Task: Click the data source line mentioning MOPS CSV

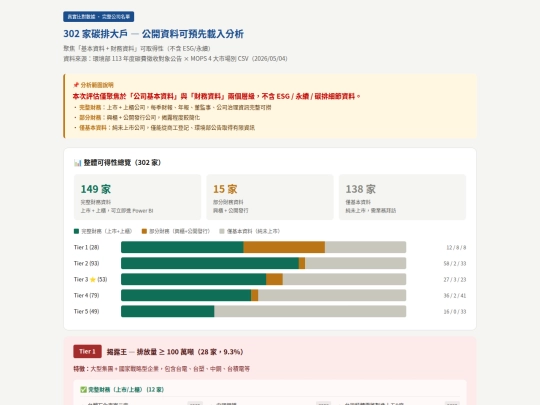Action: tap(175, 59)
